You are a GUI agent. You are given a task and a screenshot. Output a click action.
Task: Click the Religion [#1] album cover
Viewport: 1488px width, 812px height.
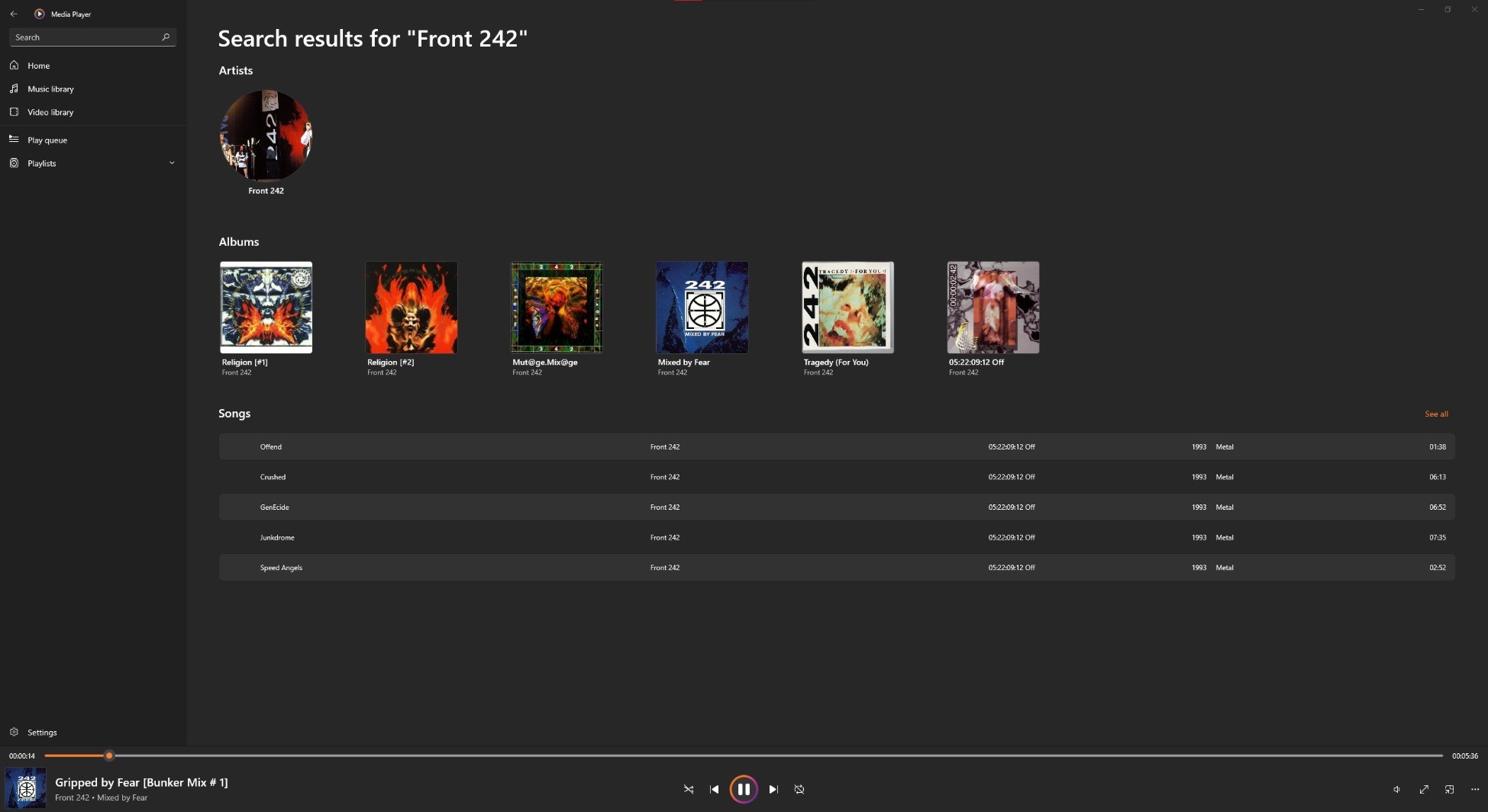266,308
